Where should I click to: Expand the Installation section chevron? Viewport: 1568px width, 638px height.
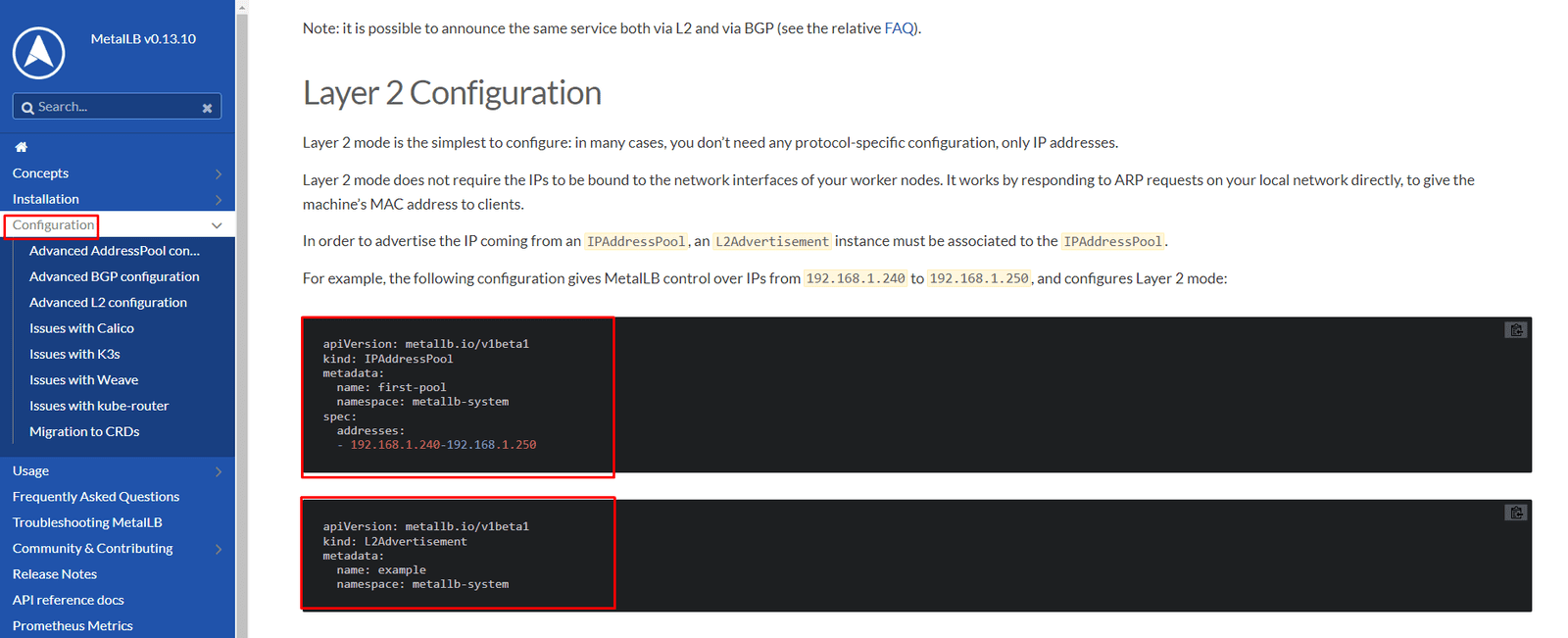point(218,200)
